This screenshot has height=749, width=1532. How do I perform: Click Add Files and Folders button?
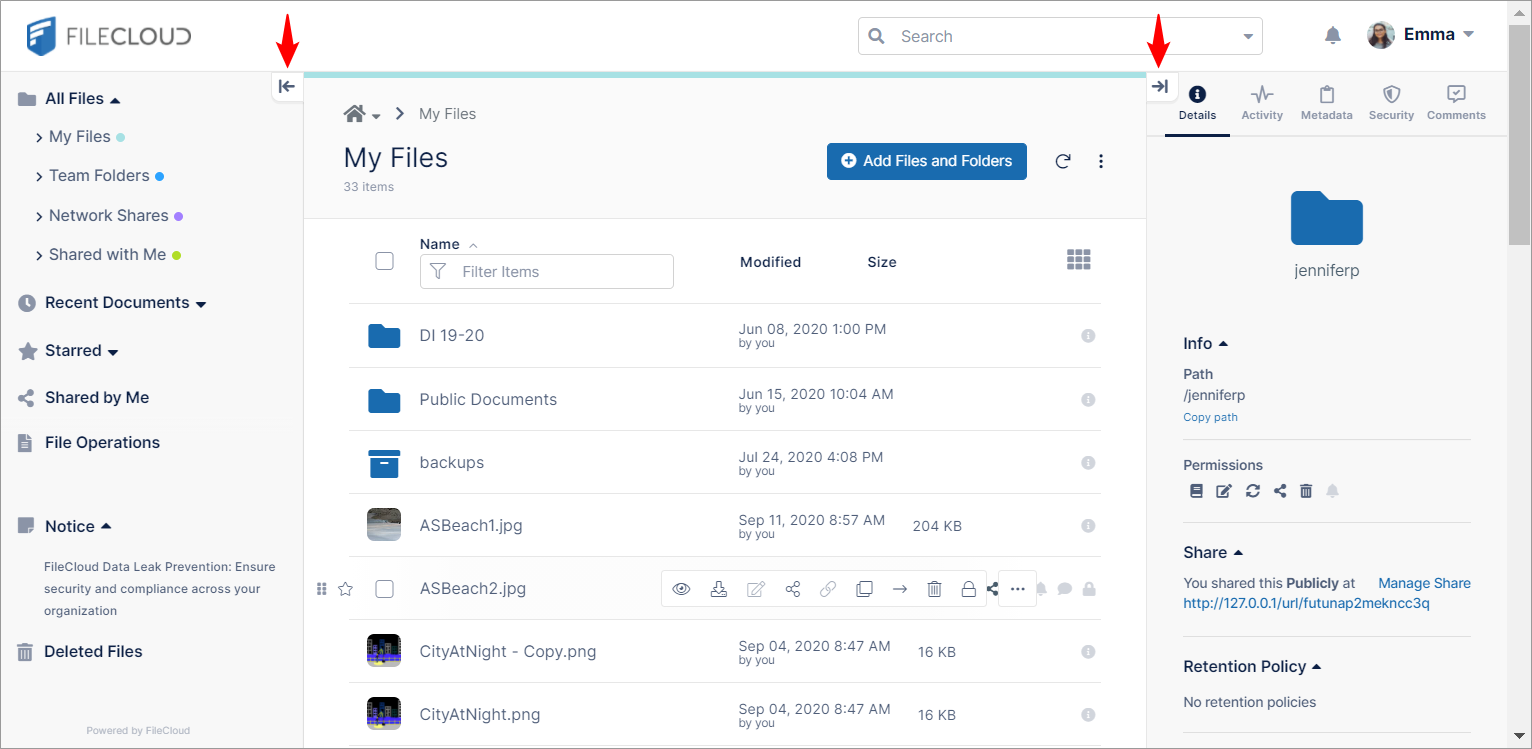[926, 161]
